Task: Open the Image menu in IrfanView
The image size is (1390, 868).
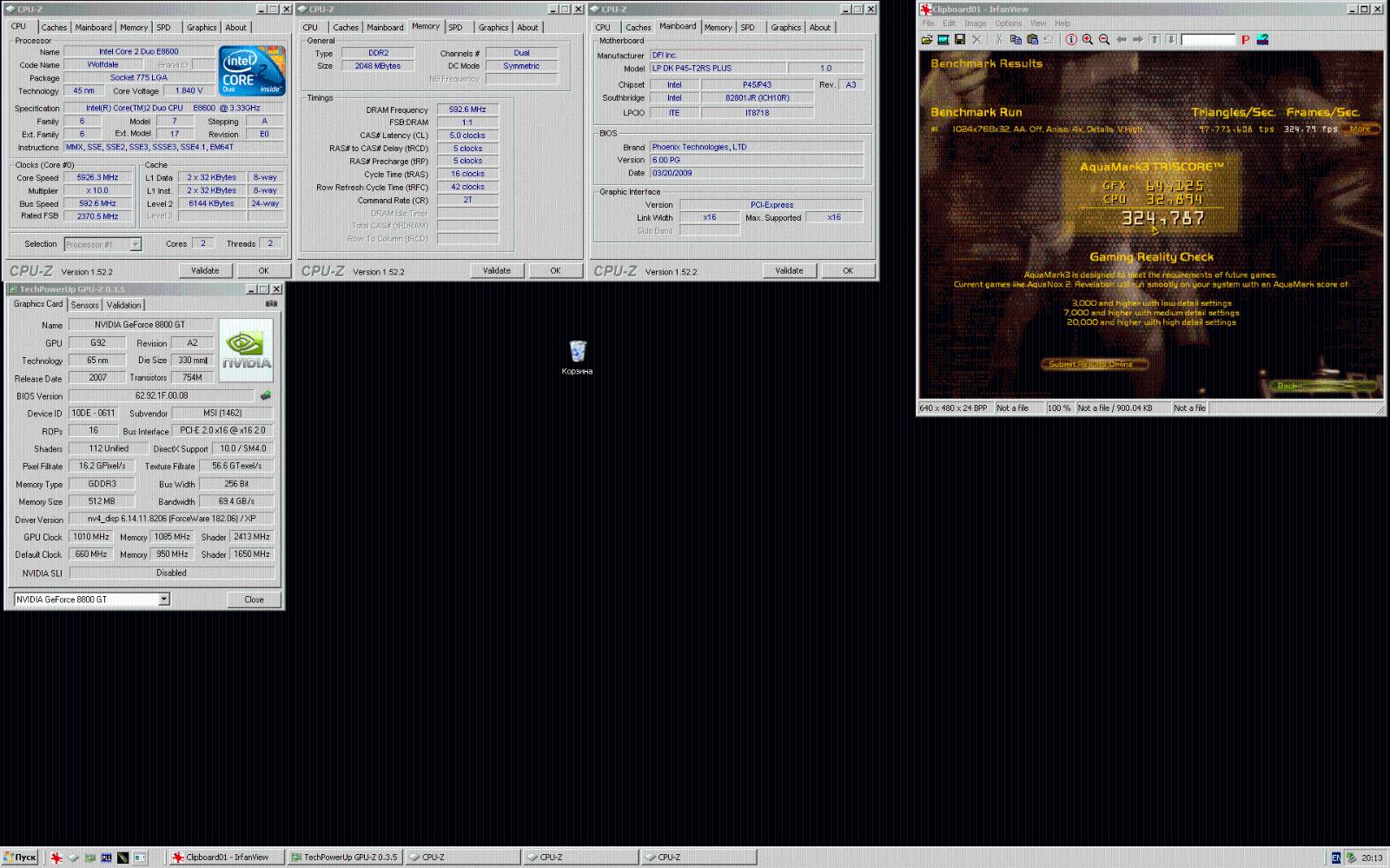Action: tap(976, 23)
